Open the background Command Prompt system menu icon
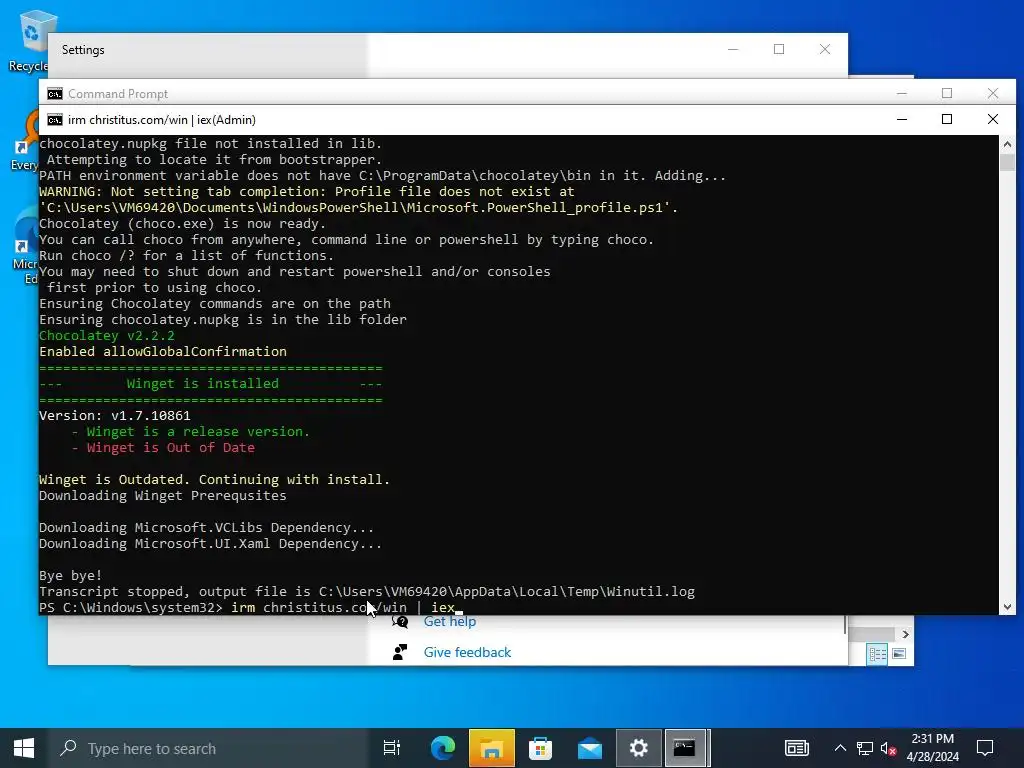This screenshot has height=768, width=1024. (55, 94)
